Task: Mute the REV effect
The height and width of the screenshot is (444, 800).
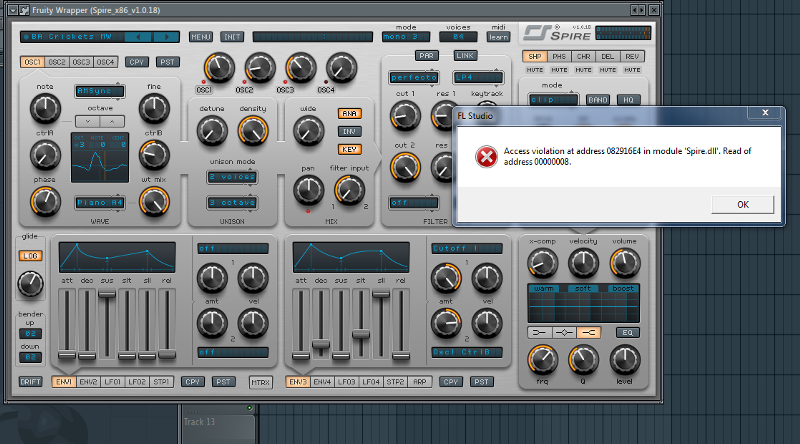Action: (632, 70)
